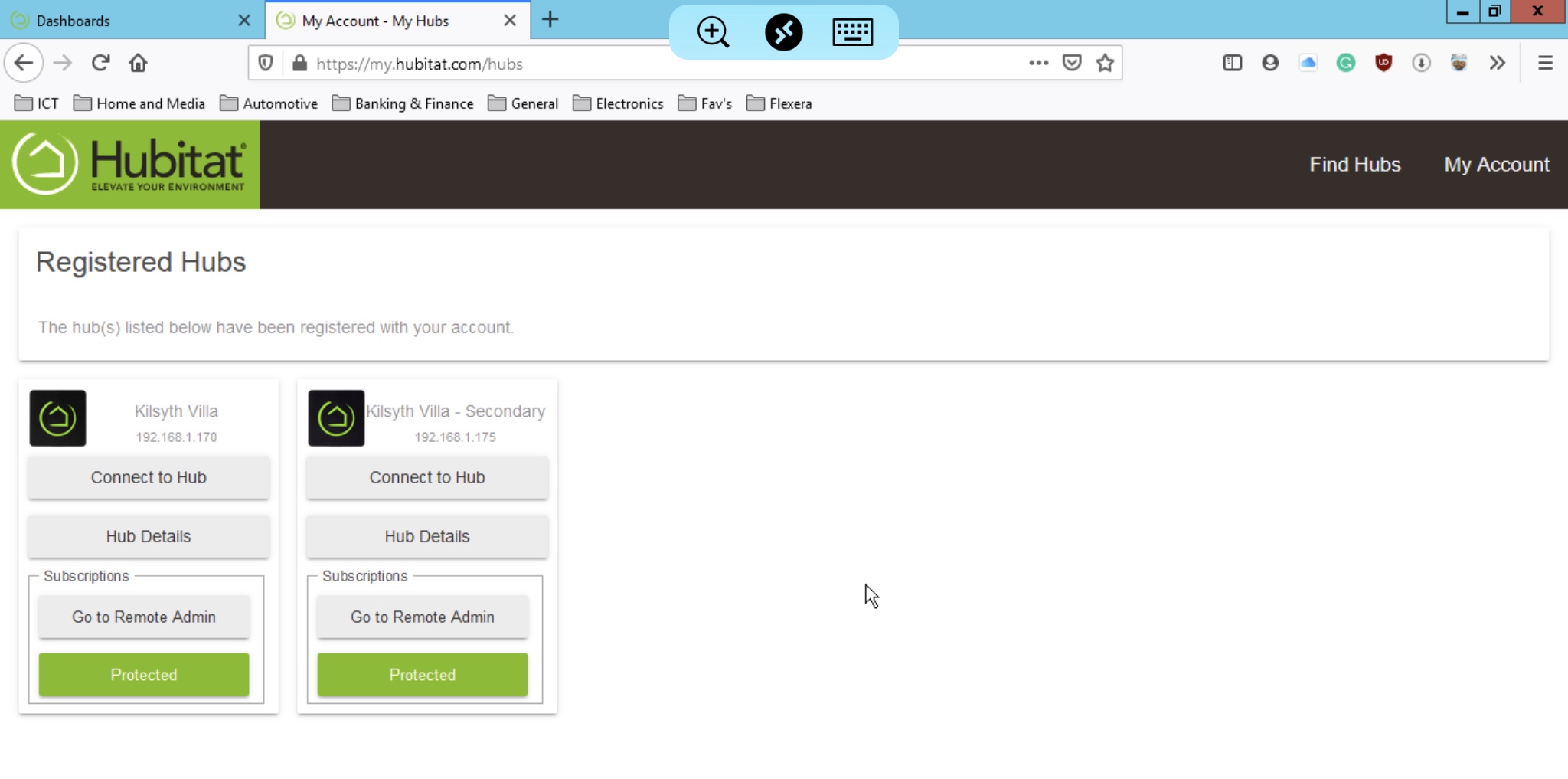
Task: Open the Automotive bookmarks folder
Action: click(269, 103)
